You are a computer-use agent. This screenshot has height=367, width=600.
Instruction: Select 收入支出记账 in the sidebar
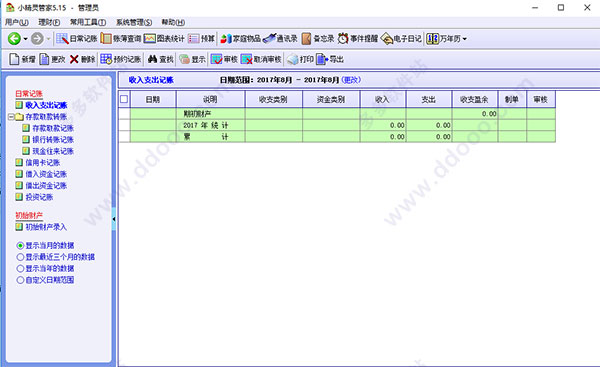[46, 105]
